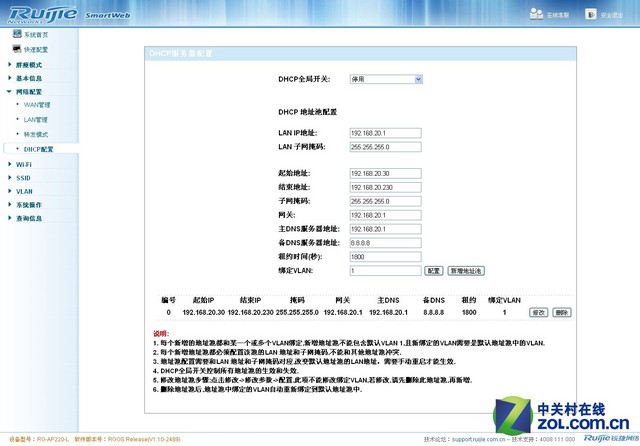Click the LAN 子网掩码 input field
Image resolution: width=640 pixels, height=446 pixels.
point(385,147)
